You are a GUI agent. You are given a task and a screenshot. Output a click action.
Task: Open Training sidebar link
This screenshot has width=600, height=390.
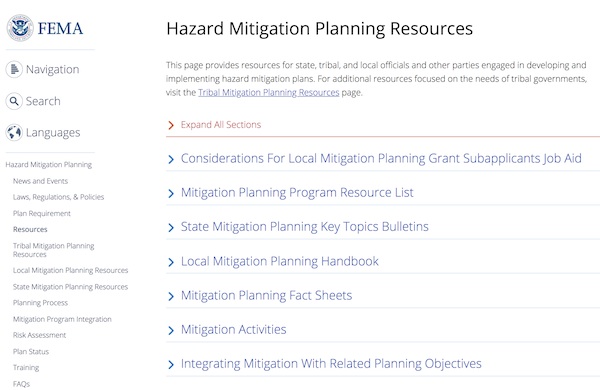26,367
